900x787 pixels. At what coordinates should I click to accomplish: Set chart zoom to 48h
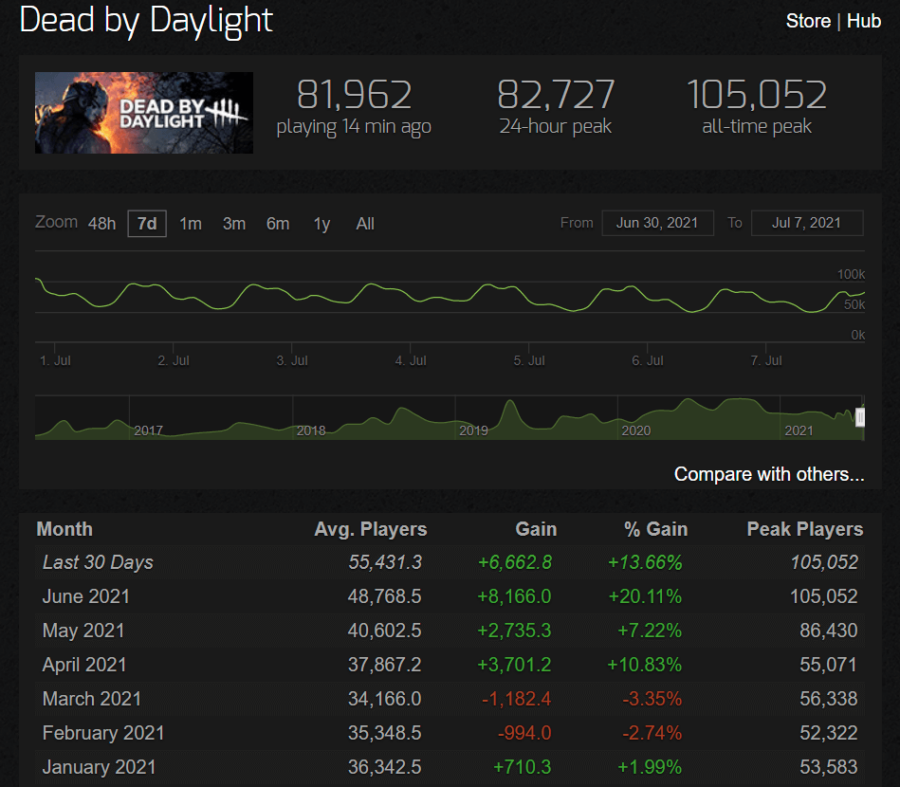tap(102, 223)
